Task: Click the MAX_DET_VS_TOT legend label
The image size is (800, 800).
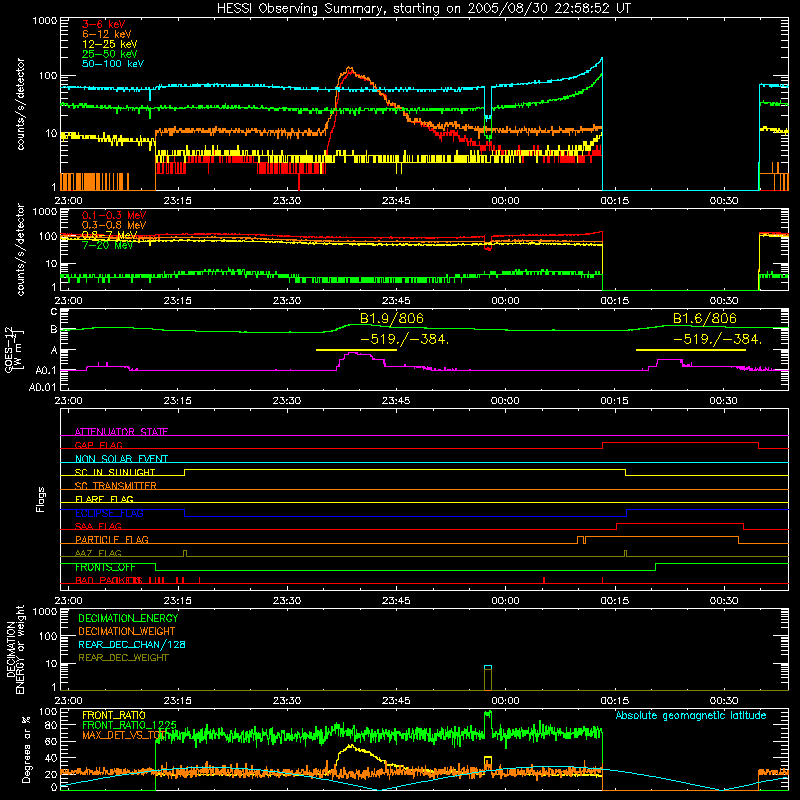Action: tap(124, 735)
